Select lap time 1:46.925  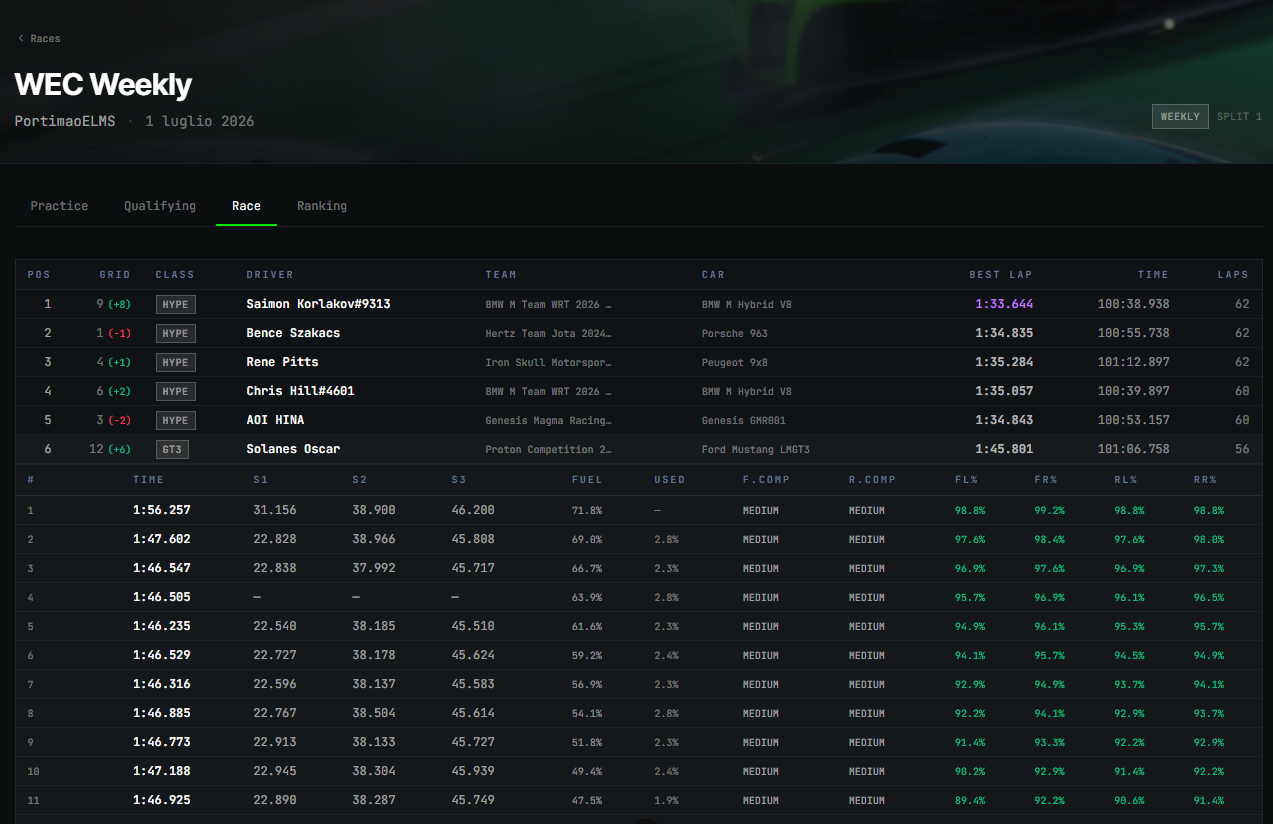[x=161, y=800]
